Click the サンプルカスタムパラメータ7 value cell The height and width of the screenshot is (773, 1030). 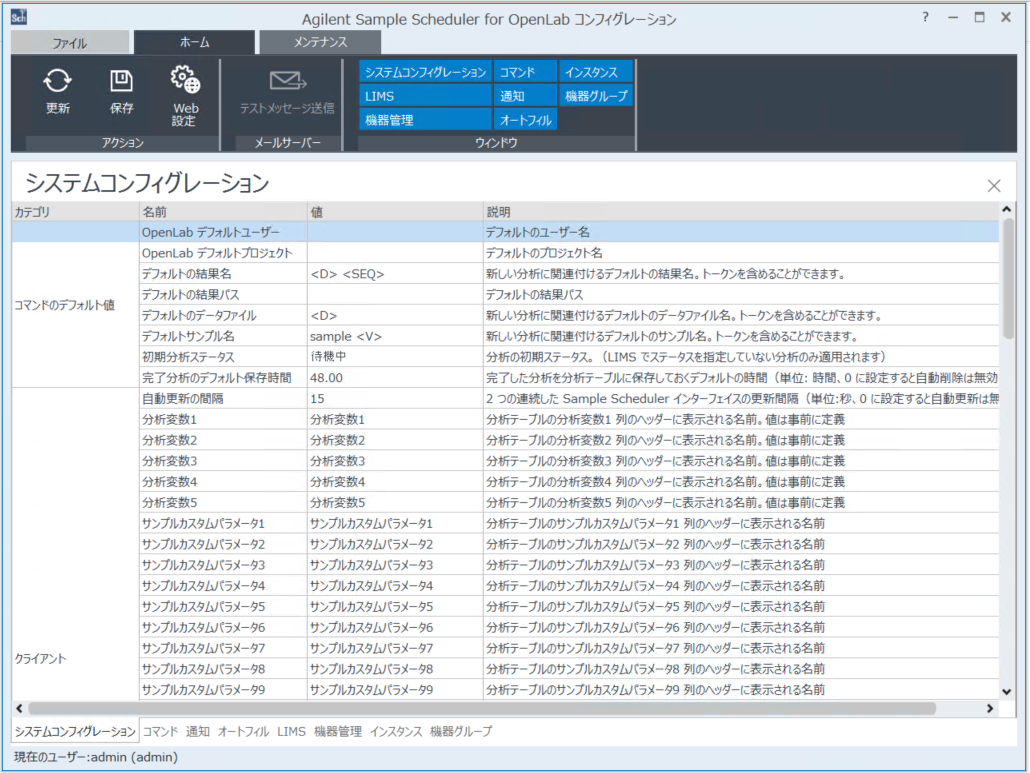tap(395, 648)
